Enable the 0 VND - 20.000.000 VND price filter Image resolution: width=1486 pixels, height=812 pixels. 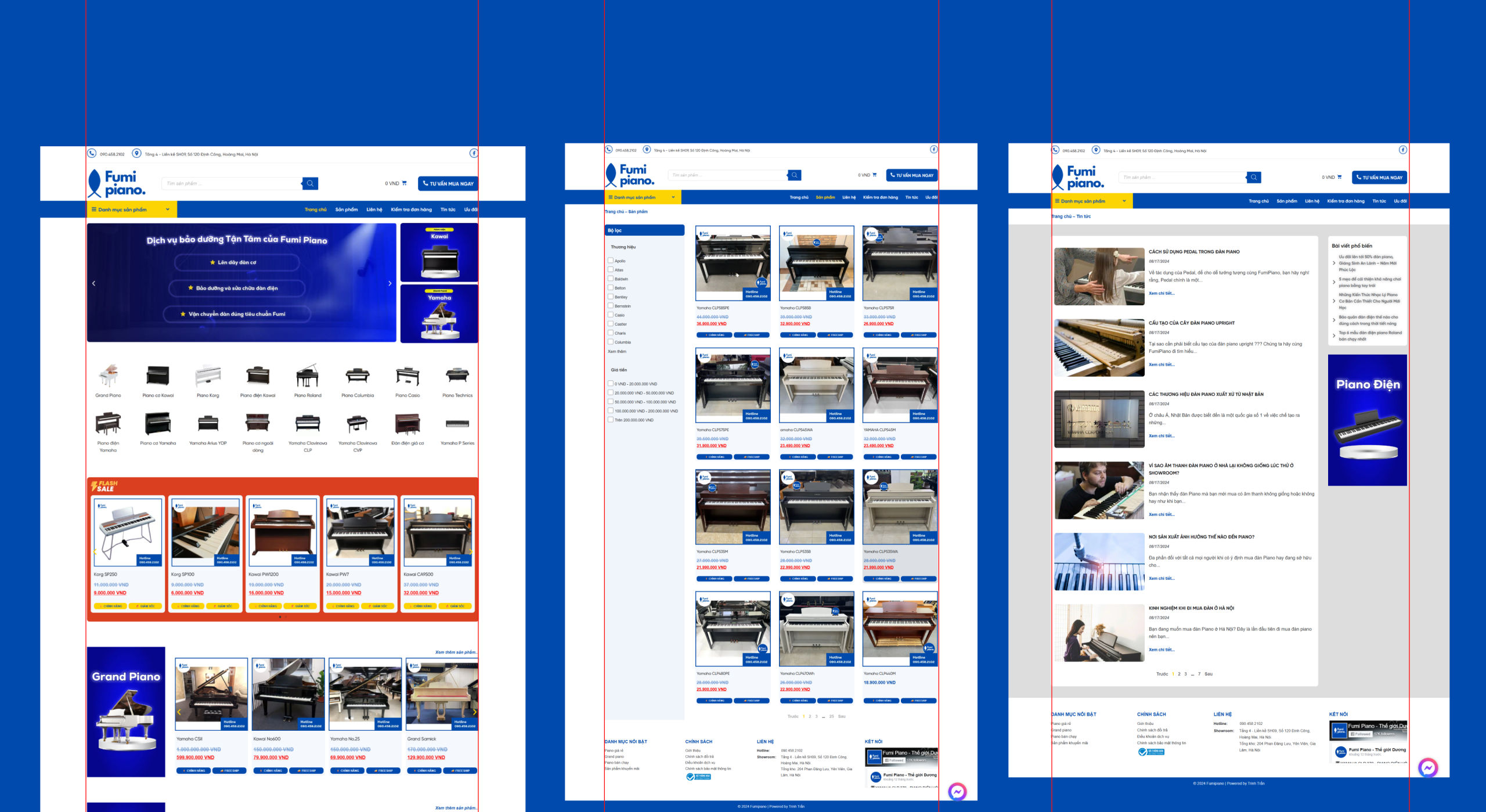coord(611,384)
